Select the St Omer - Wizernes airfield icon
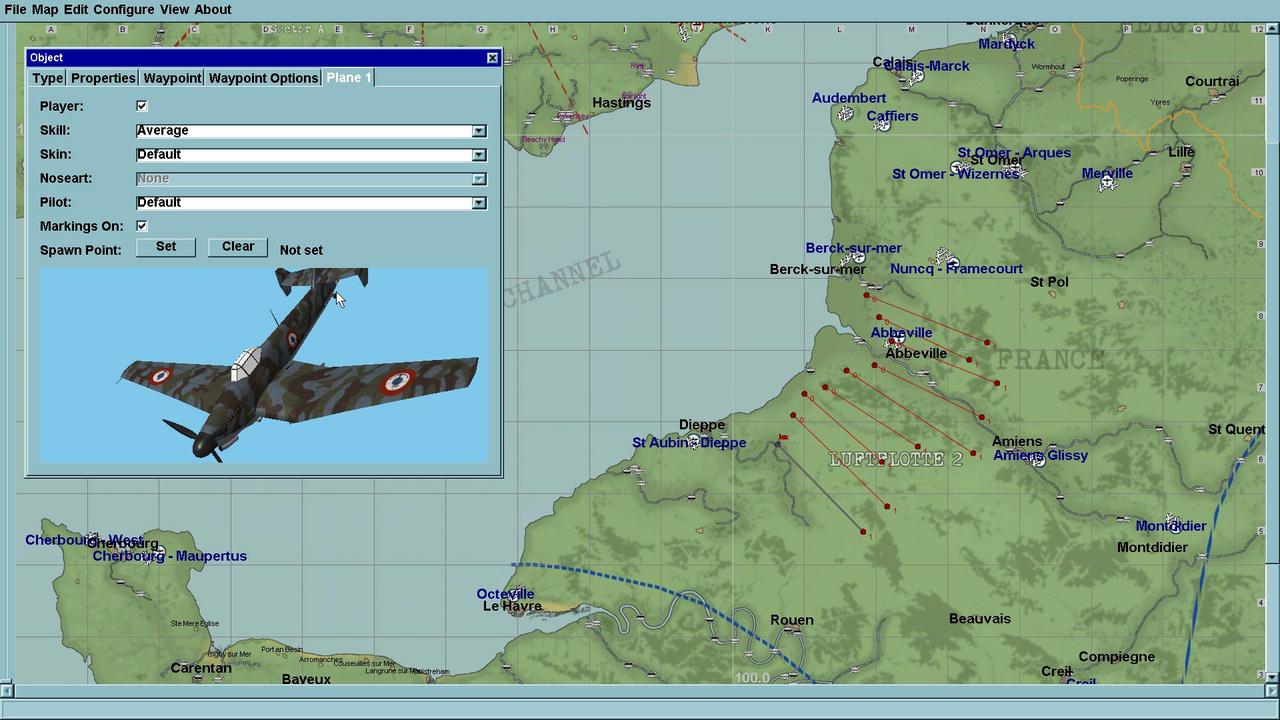Screen dimensions: 1280x720 [x=957, y=167]
